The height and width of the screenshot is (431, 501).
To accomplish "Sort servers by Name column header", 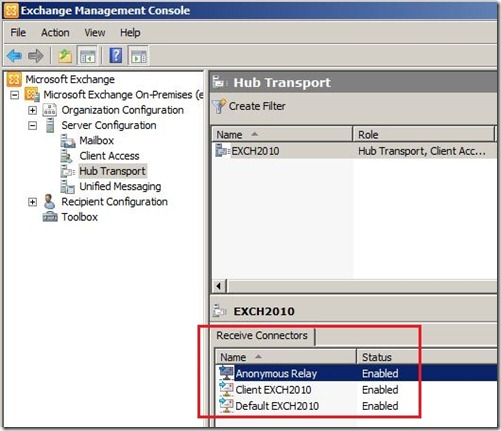I will click(x=282, y=135).
